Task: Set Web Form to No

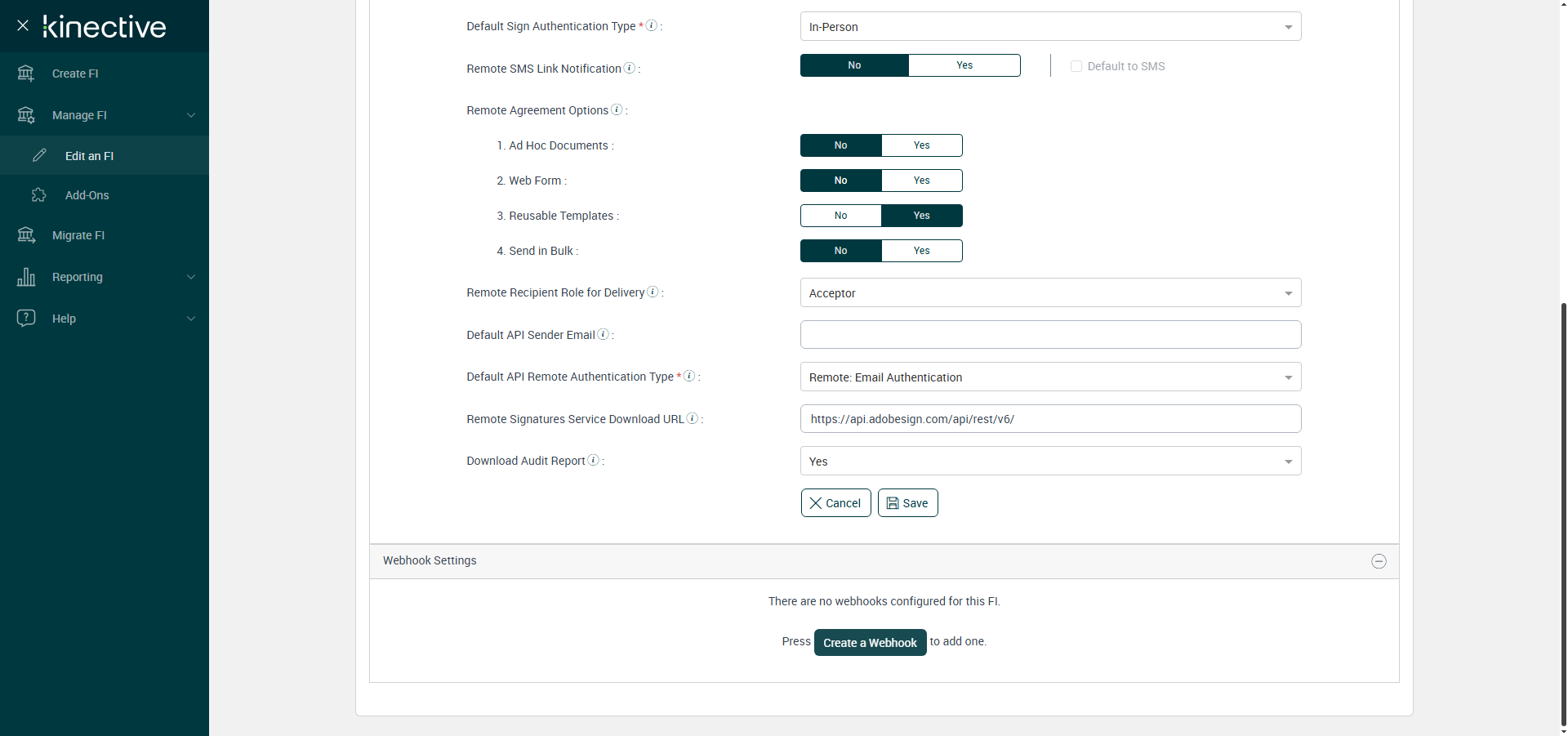Action: 841,181
